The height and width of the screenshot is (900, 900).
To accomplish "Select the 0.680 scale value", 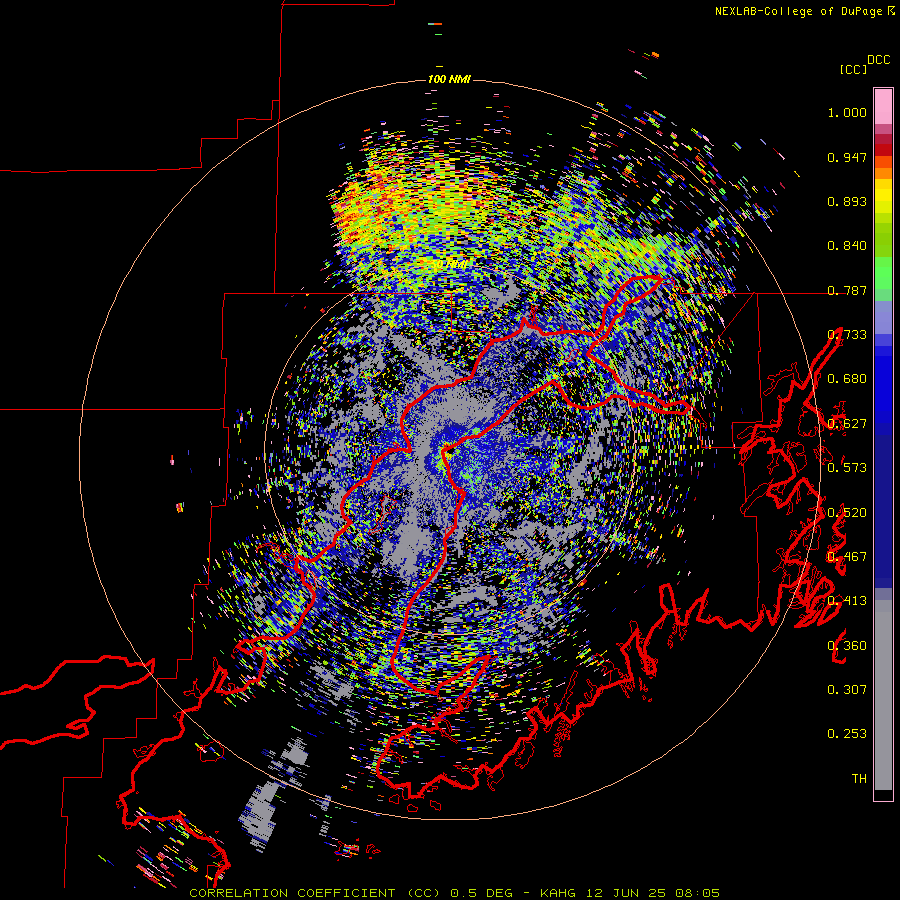I will coord(847,379).
